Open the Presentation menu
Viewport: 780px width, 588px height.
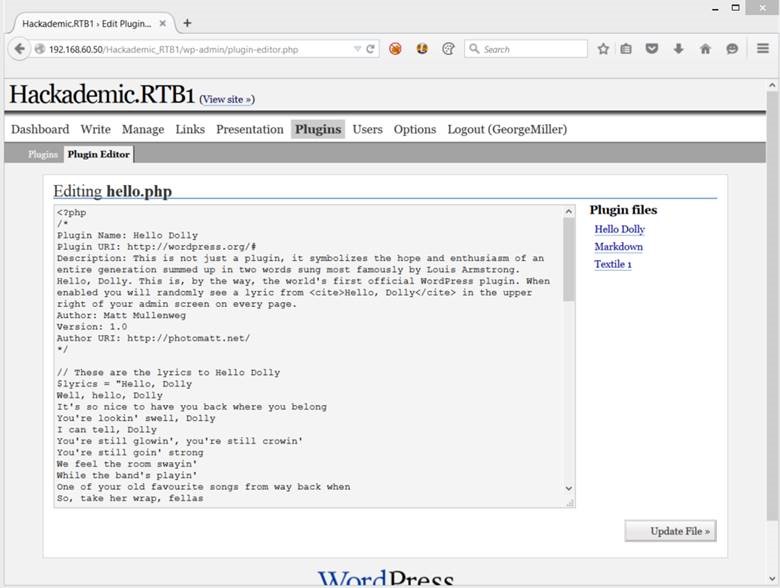[250, 129]
